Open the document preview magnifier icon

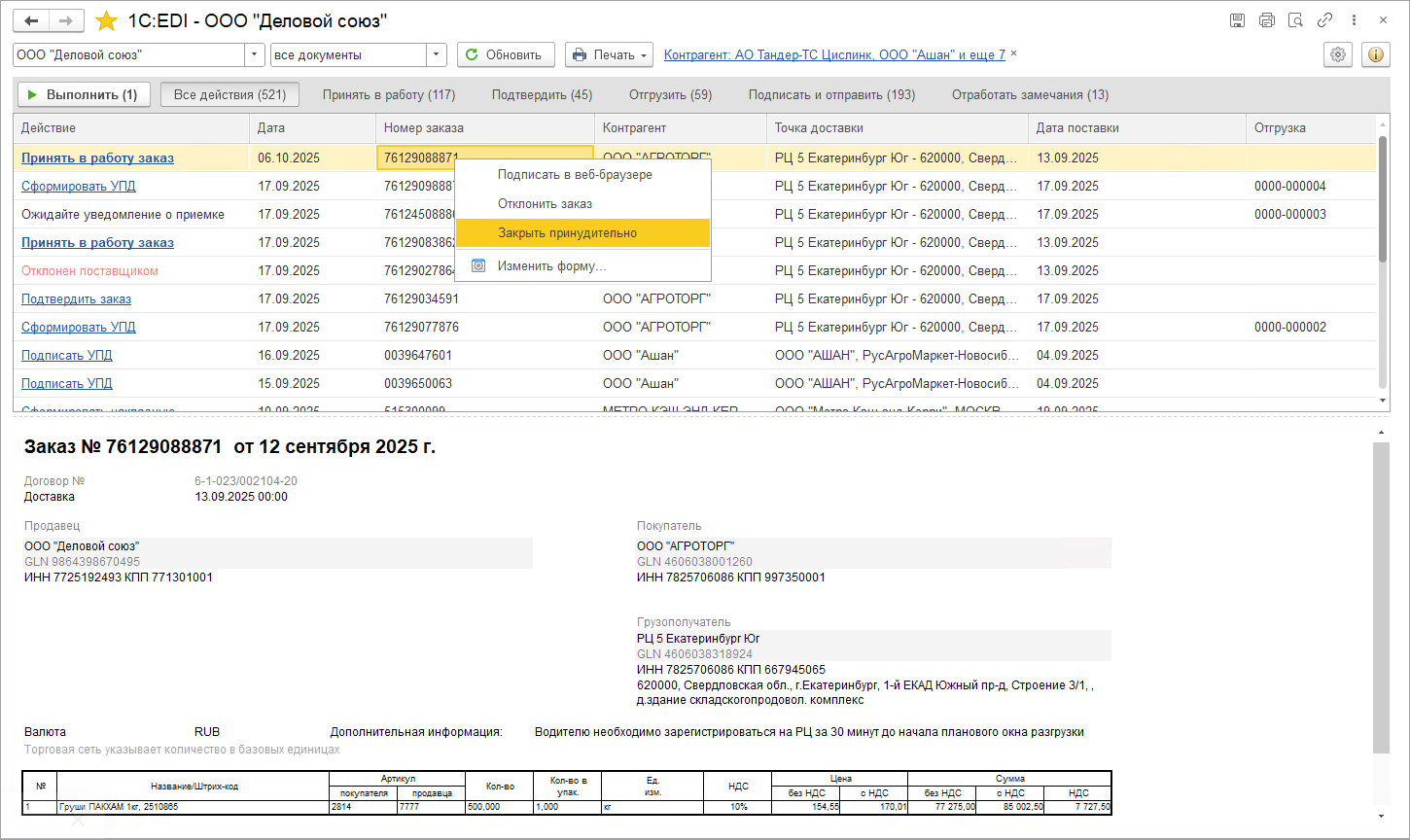tap(1295, 20)
